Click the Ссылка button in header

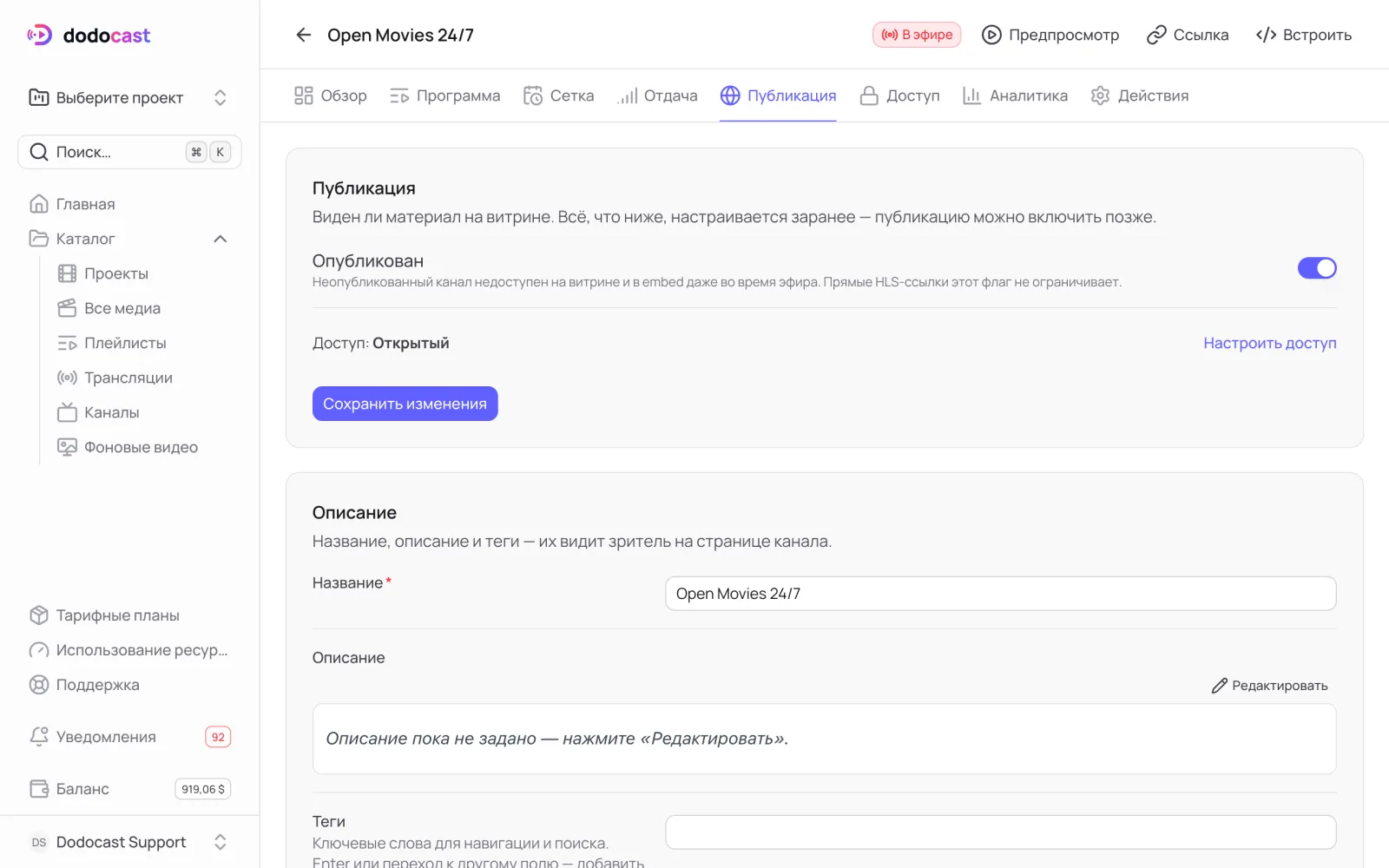pyautogui.click(x=1188, y=35)
